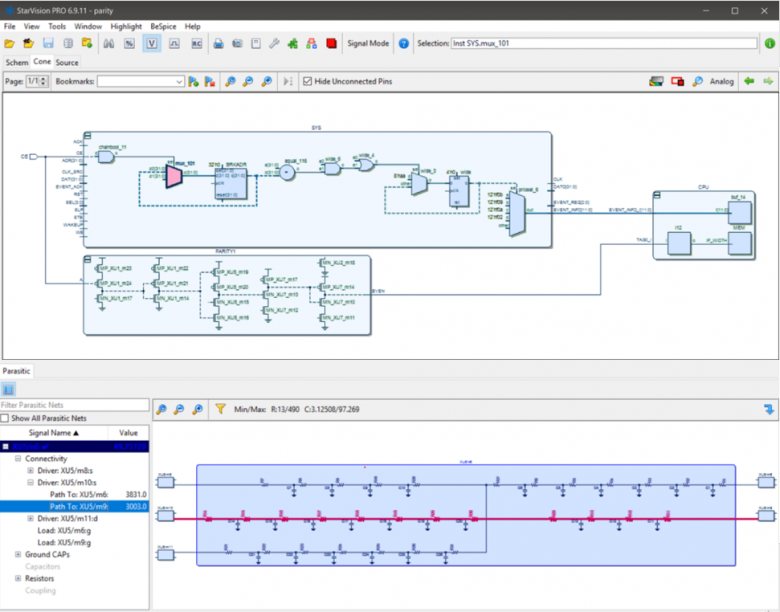Screen dimensions: 780x612
Task: Click the RC parasitic toolbar icon
Action: click(x=196, y=44)
